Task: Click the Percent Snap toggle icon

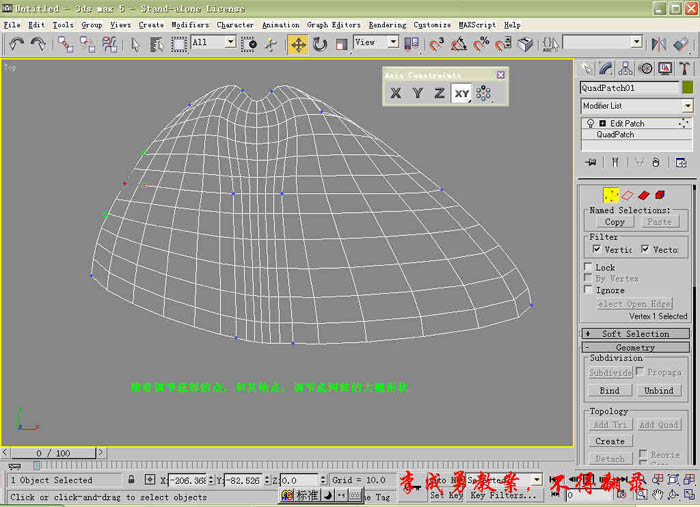Action: 481,44
